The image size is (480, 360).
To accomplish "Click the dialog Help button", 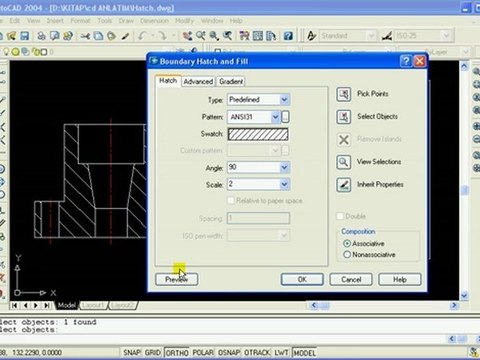I will pos(400,279).
